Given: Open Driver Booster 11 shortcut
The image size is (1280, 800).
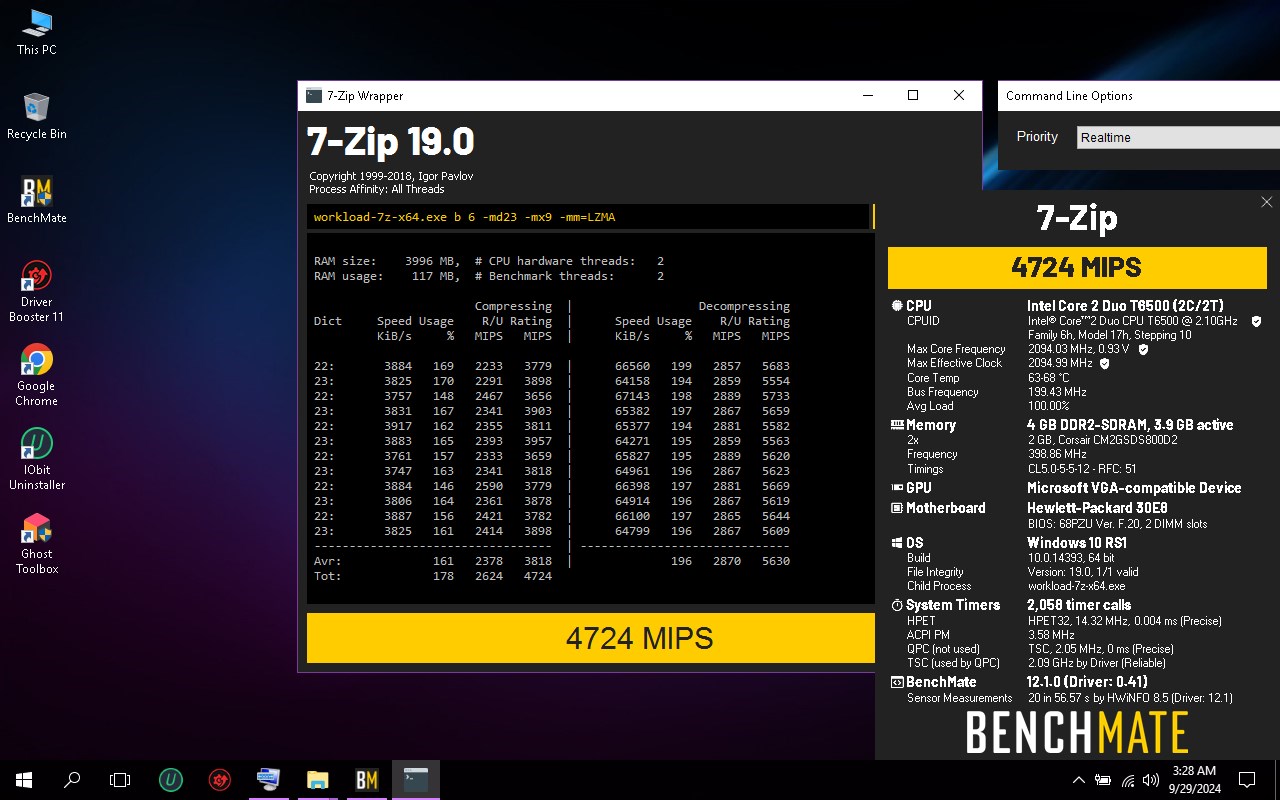Looking at the screenshot, I should coord(36,291).
